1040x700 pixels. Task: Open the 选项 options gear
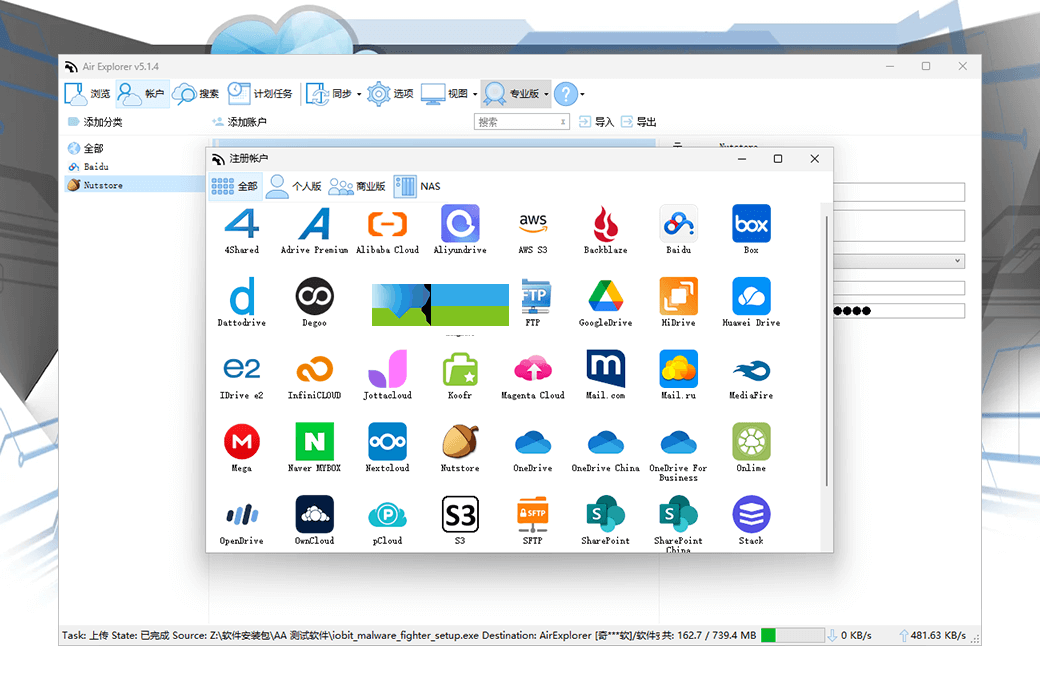[x=391, y=94]
